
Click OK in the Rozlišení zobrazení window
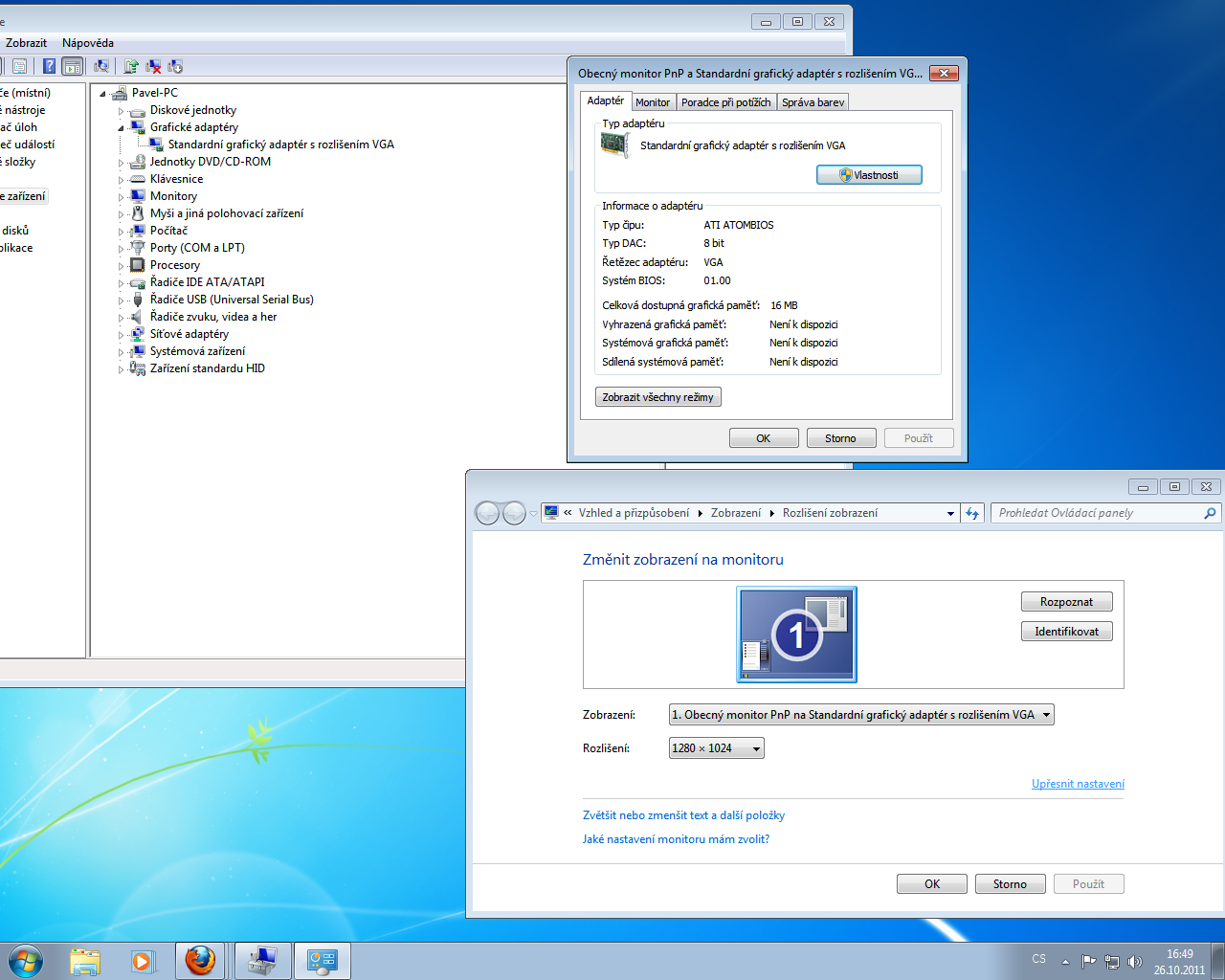click(932, 884)
